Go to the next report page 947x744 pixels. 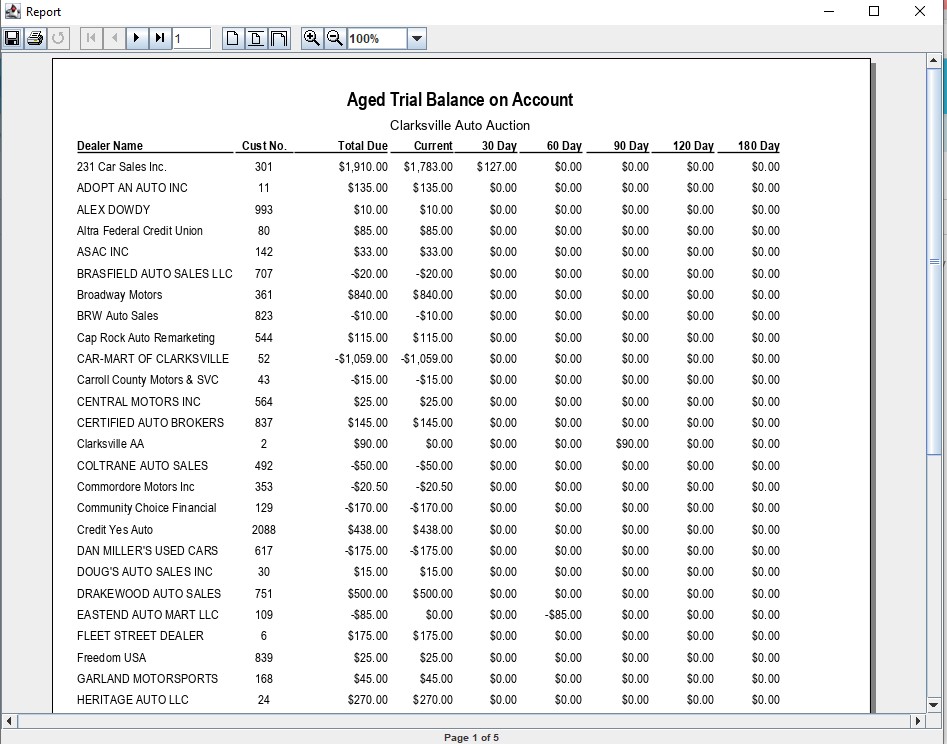point(137,39)
